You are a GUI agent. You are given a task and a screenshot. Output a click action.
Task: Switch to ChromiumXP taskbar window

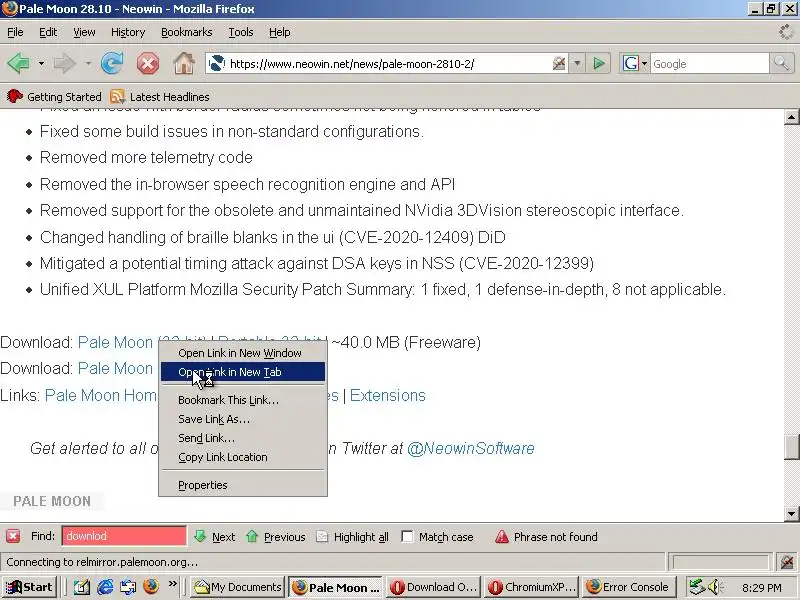(532, 587)
